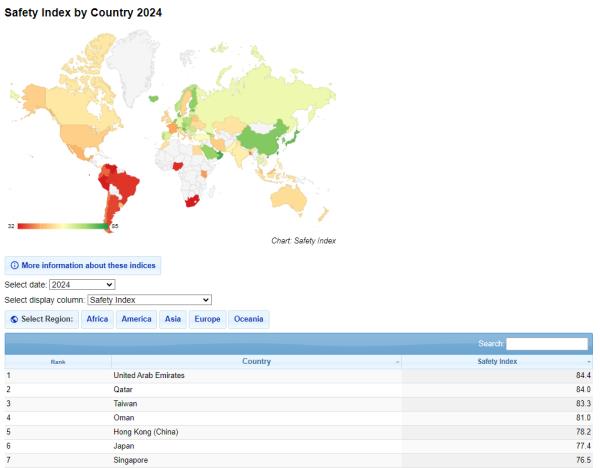Select the Africa region tab

coord(97,319)
